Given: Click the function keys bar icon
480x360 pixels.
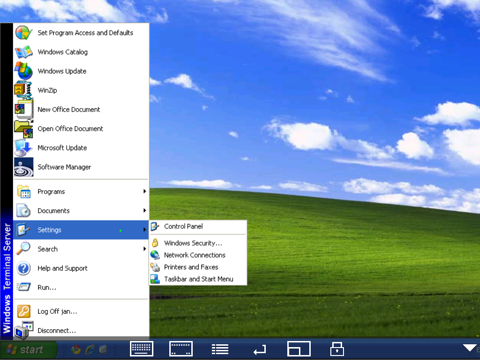Looking at the screenshot, I should (181, 349).
